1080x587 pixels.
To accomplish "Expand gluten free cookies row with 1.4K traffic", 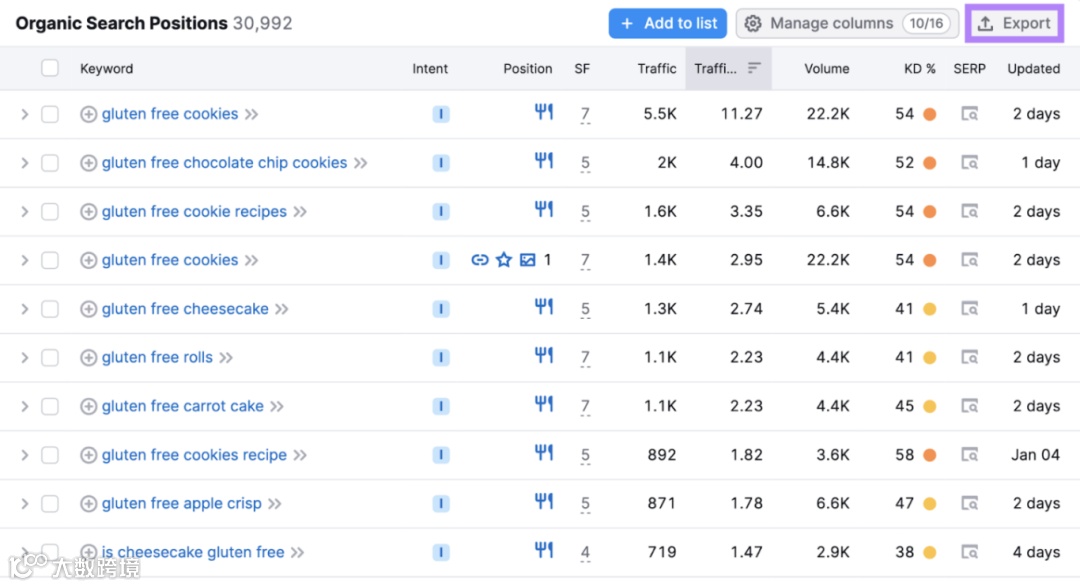I will 25,260.
